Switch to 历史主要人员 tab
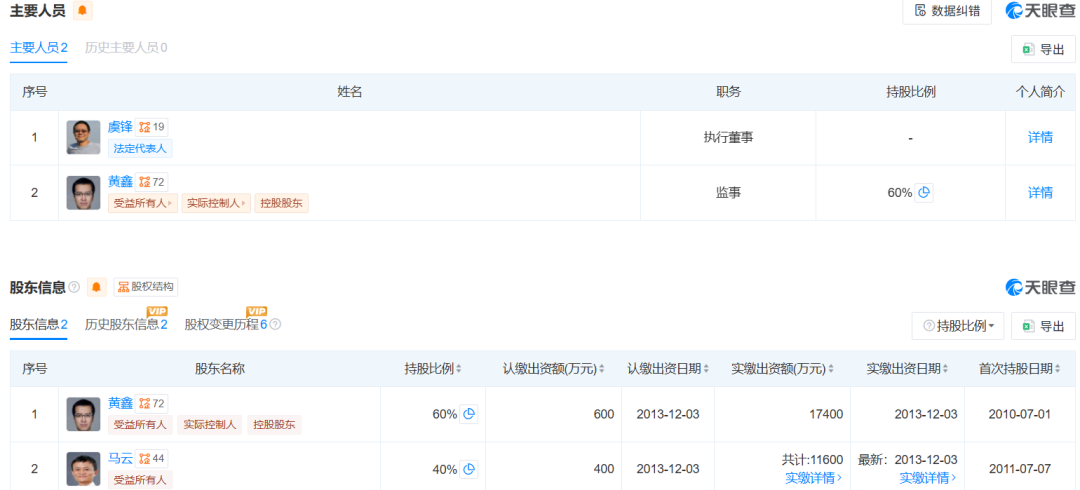This screenshot has height=490, width=1080. click(125, 47)
